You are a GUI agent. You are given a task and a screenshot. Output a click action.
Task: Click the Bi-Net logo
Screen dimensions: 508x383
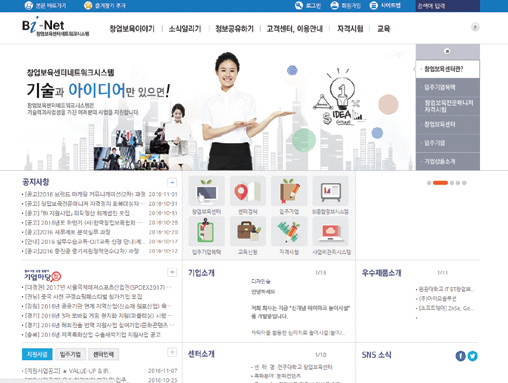point(55,27)
